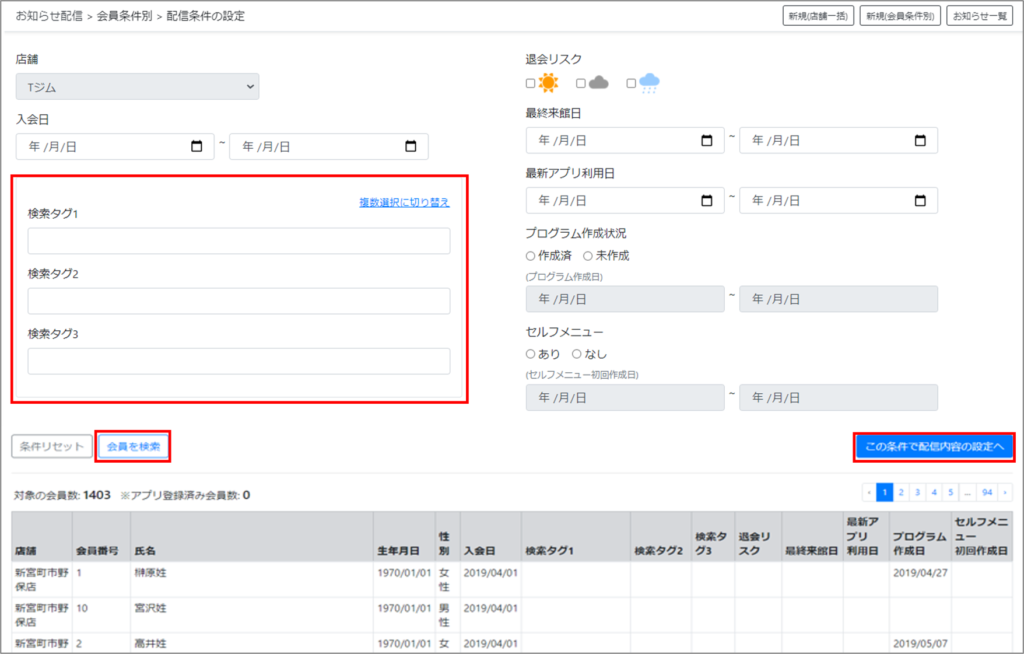Image resolution: width=1024 pixels, height=654 pixels.
Task: Click the 検索タグ1 input field
Action: click(x=238, y=241)
